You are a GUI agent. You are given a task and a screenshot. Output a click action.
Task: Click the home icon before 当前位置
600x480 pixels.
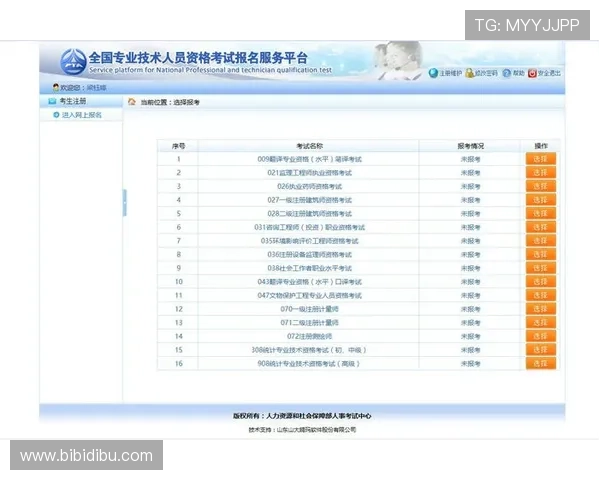point(132,101)
